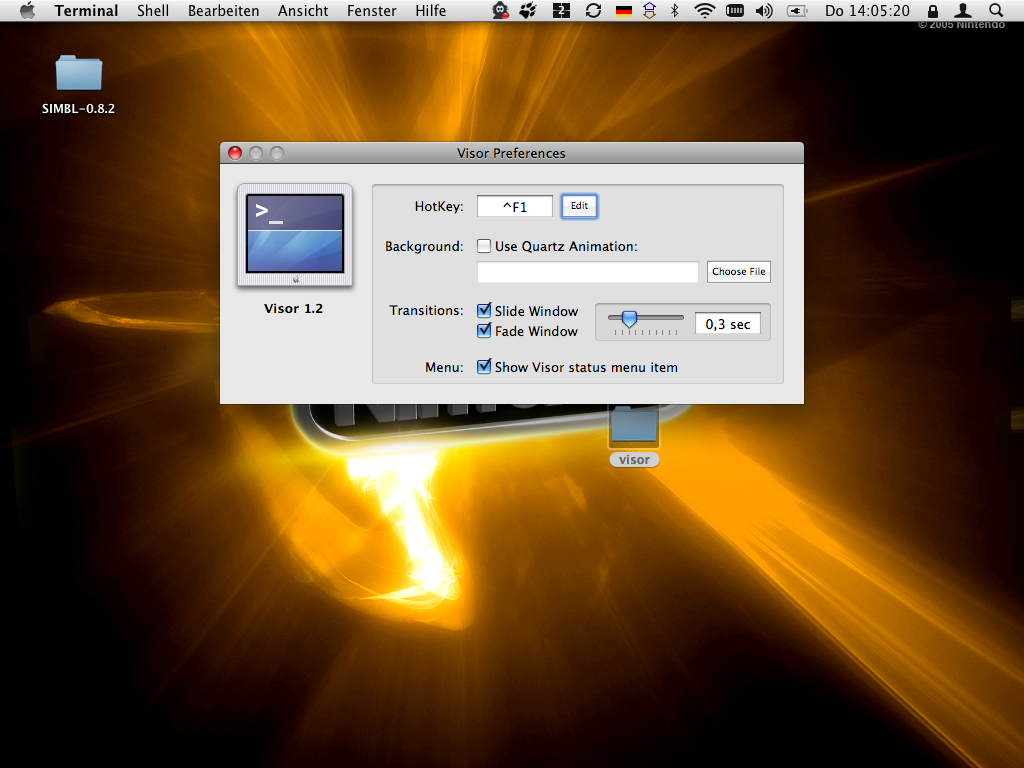Click the Visor 1.2 version label
Image resolution: width=1024 pixels, height=768 pixels.
tap(293, 309)
